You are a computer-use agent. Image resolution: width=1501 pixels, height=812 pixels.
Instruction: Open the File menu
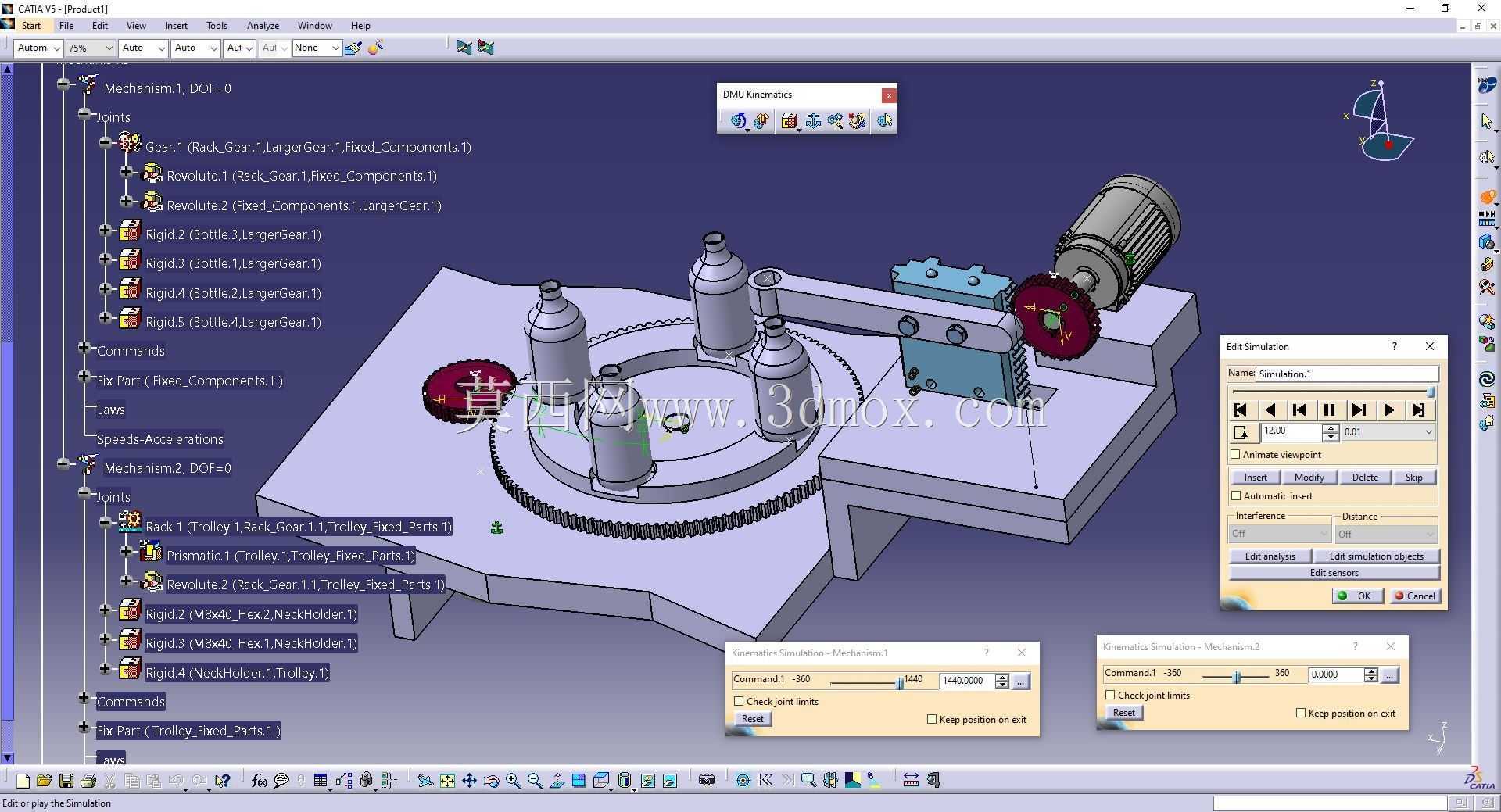66,26
